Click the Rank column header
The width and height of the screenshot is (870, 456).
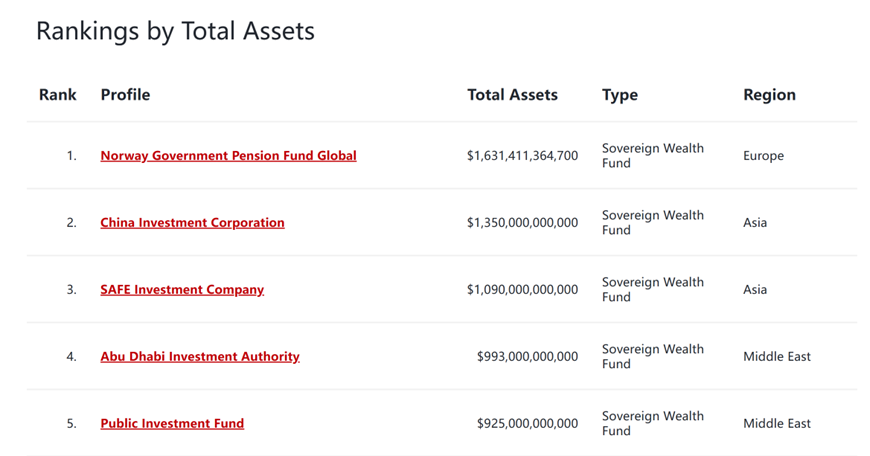(x=58, y=95)
